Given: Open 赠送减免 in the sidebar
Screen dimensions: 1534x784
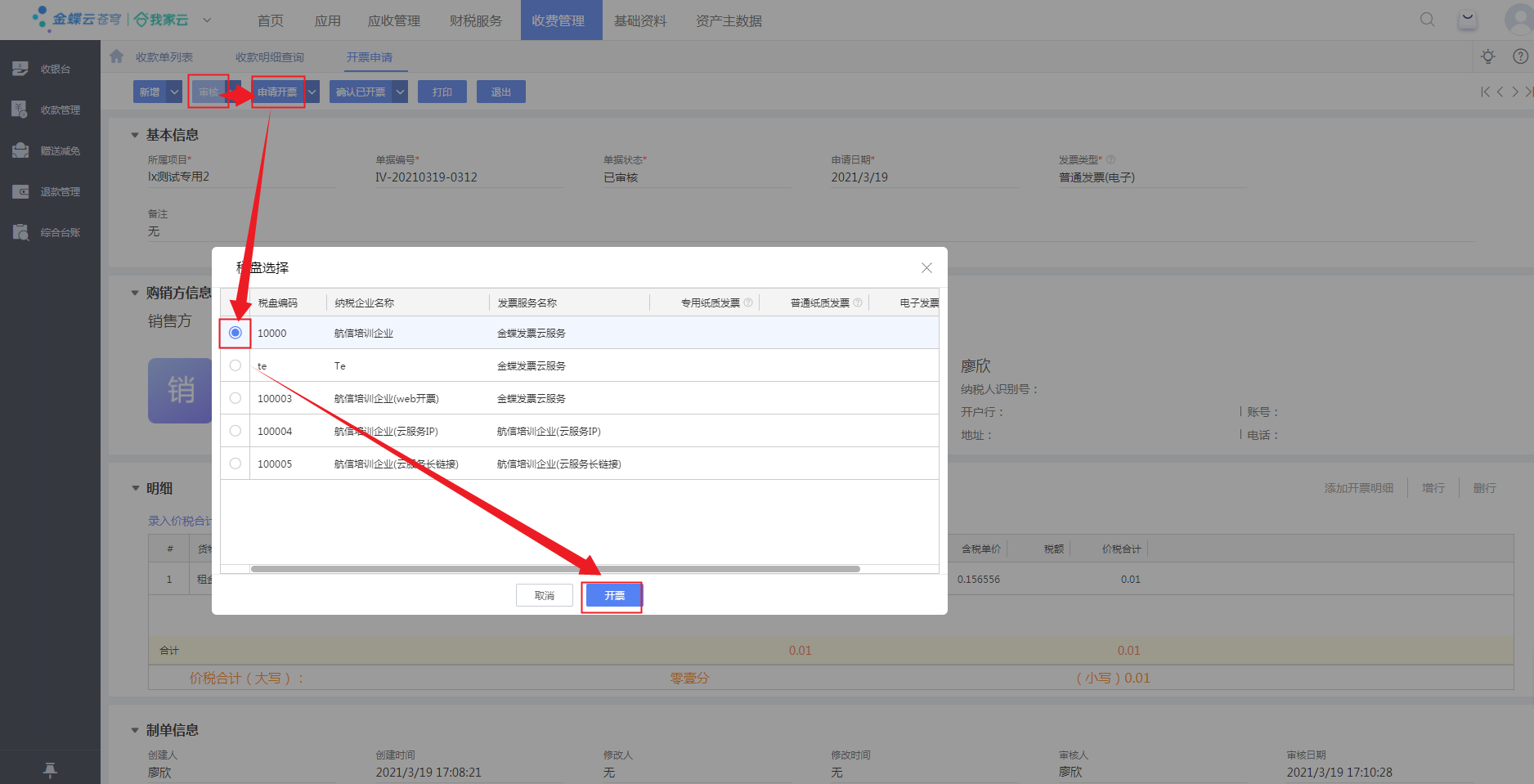Looking at the screenshot, I should (x=49, y=150).
